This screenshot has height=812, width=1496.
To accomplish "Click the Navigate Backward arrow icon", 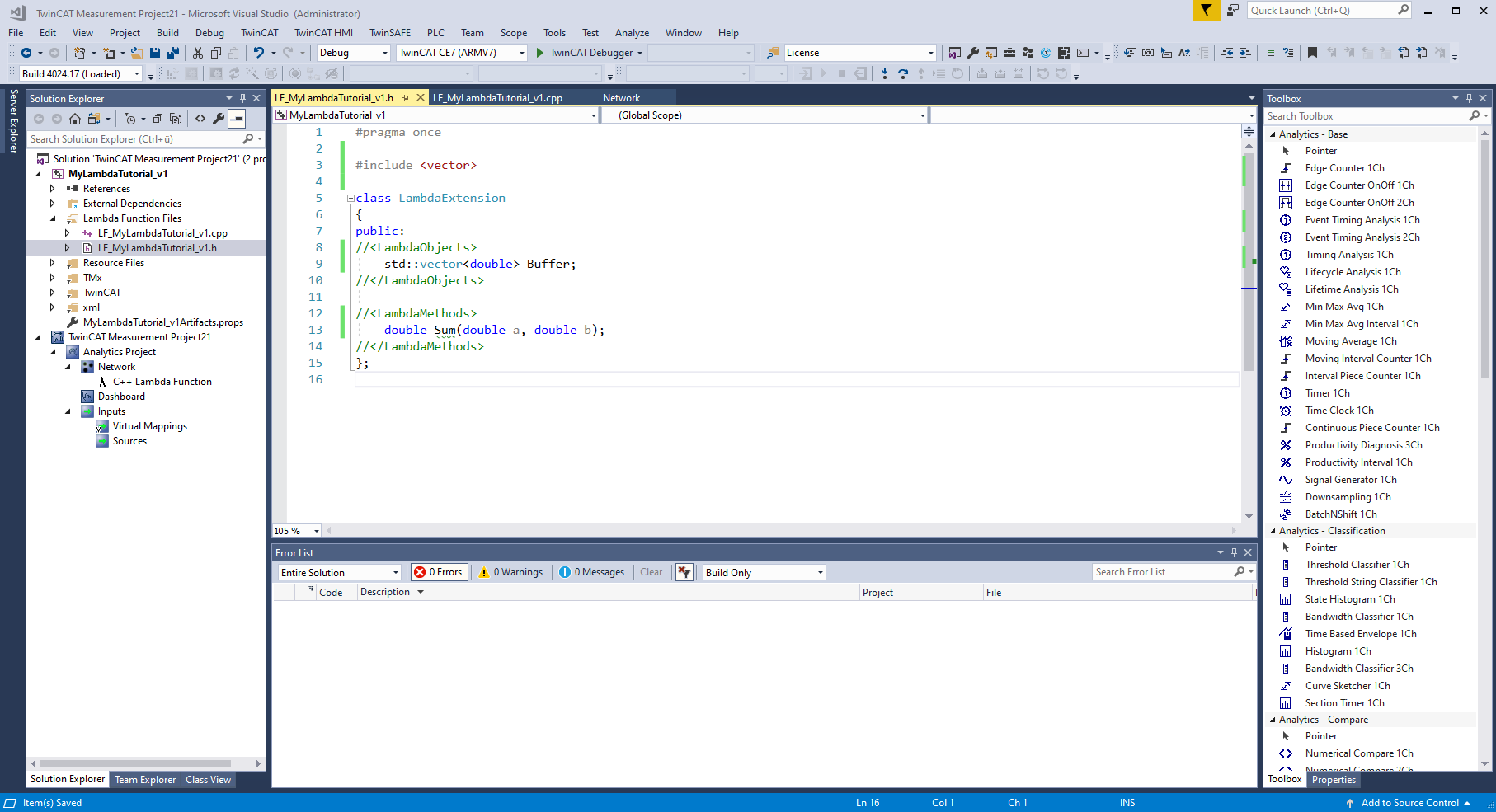I will [x=26, y=53].
